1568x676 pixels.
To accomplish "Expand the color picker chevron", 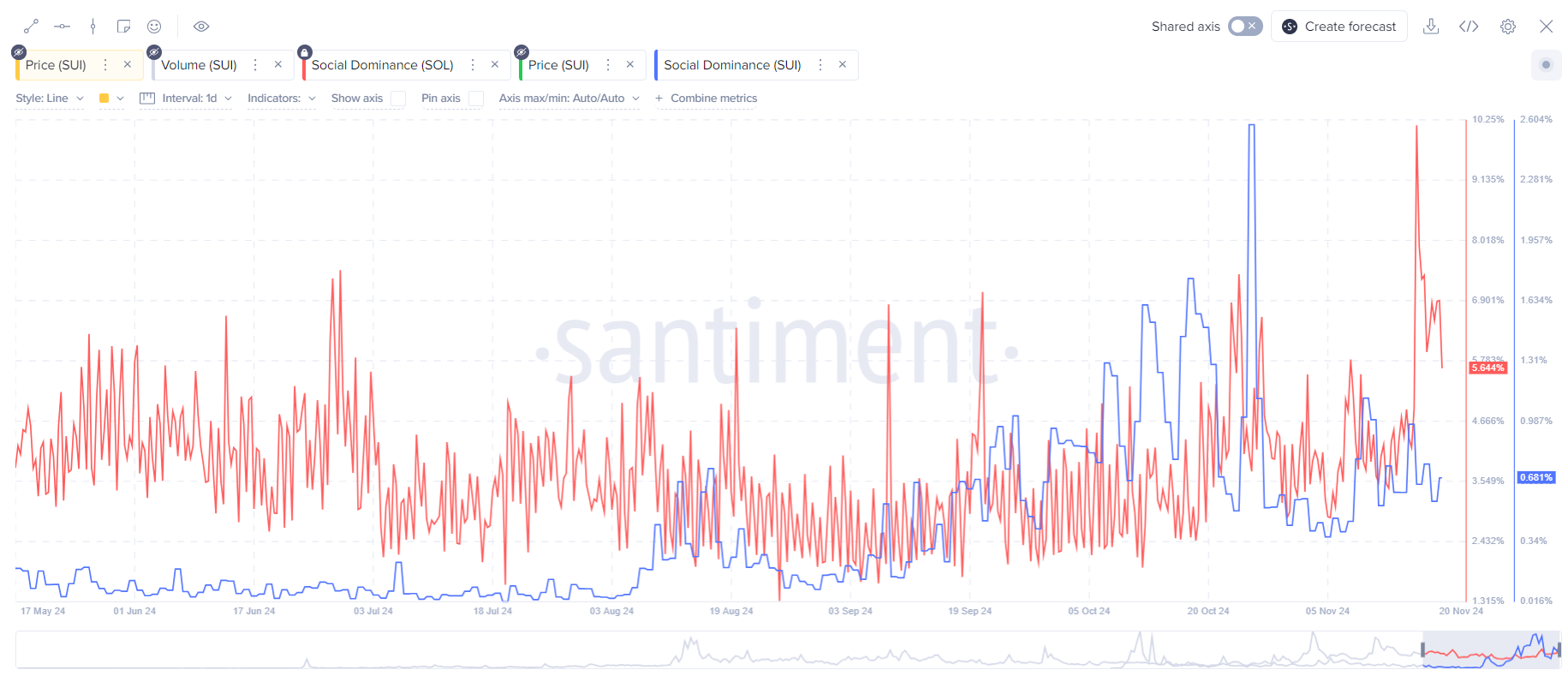I will 120,99.
